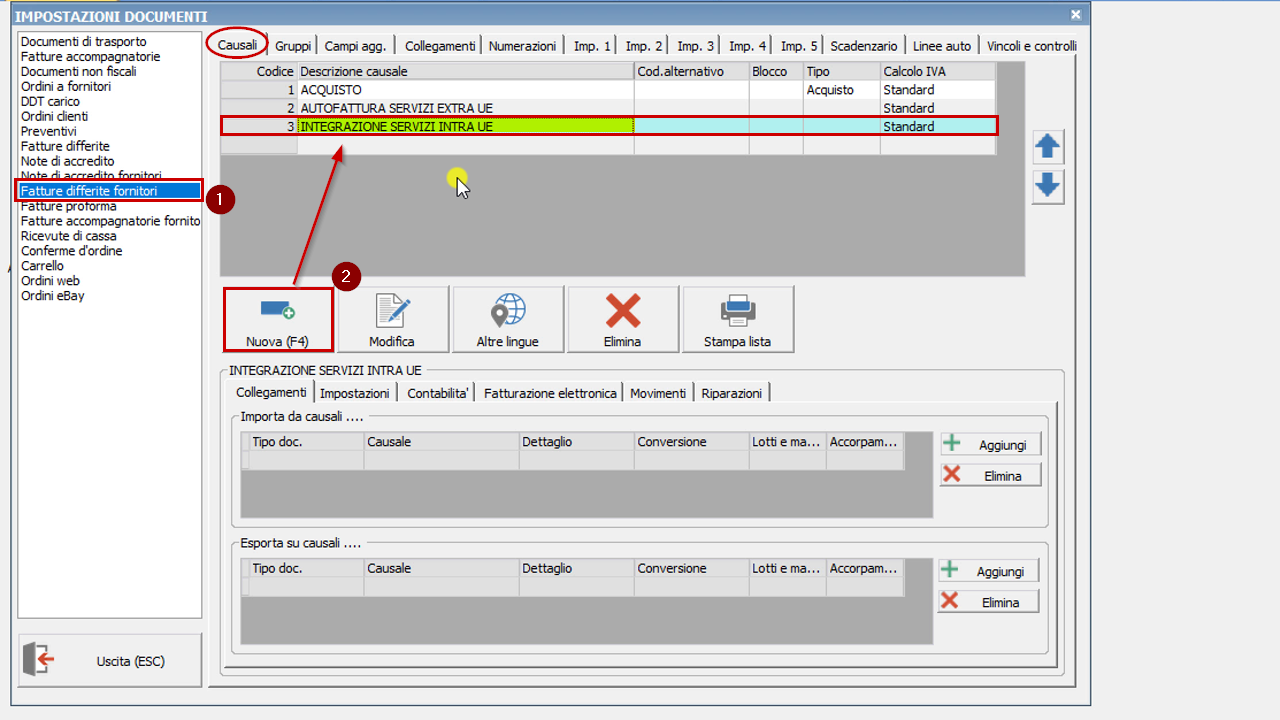Select Conferme d'ordine in the list

(x=72, y=251)
